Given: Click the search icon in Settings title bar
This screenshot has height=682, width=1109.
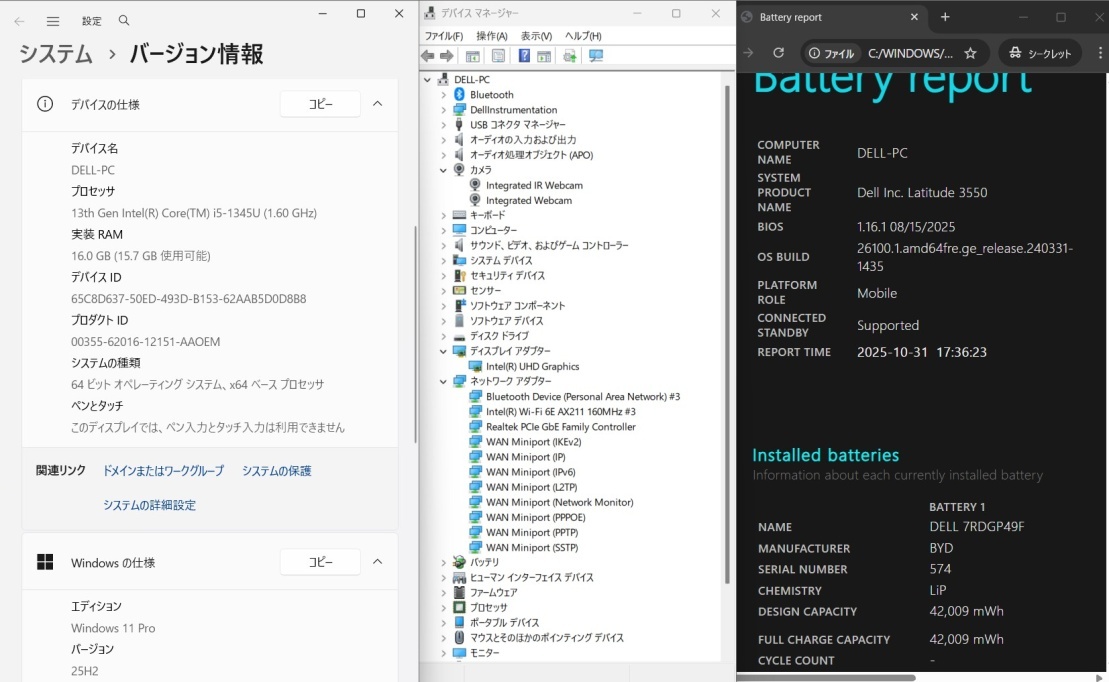Looking at the screenshot, I should (124, 21).
